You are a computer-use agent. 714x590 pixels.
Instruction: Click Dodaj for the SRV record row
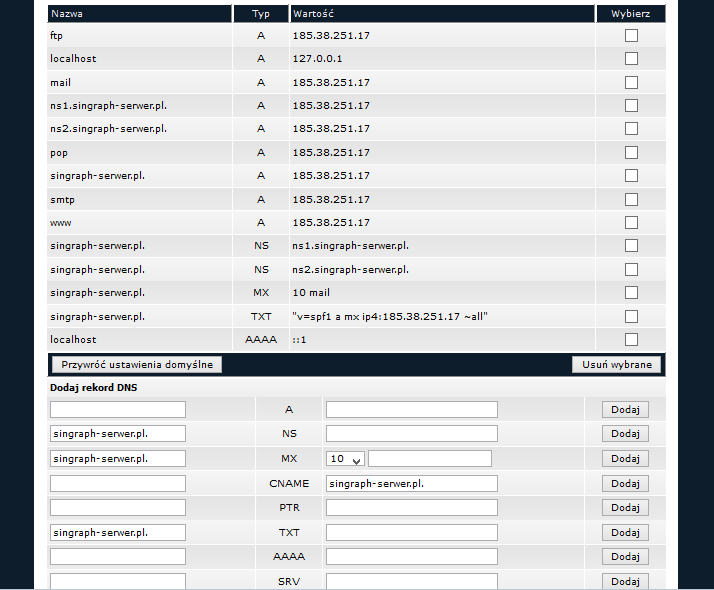point(625,581)
